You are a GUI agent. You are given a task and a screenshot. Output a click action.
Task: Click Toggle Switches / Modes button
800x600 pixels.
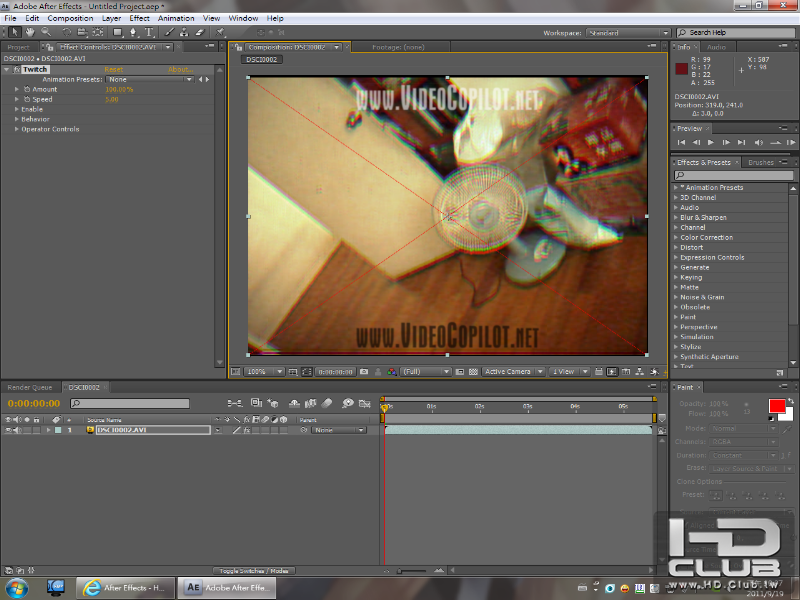254,571
